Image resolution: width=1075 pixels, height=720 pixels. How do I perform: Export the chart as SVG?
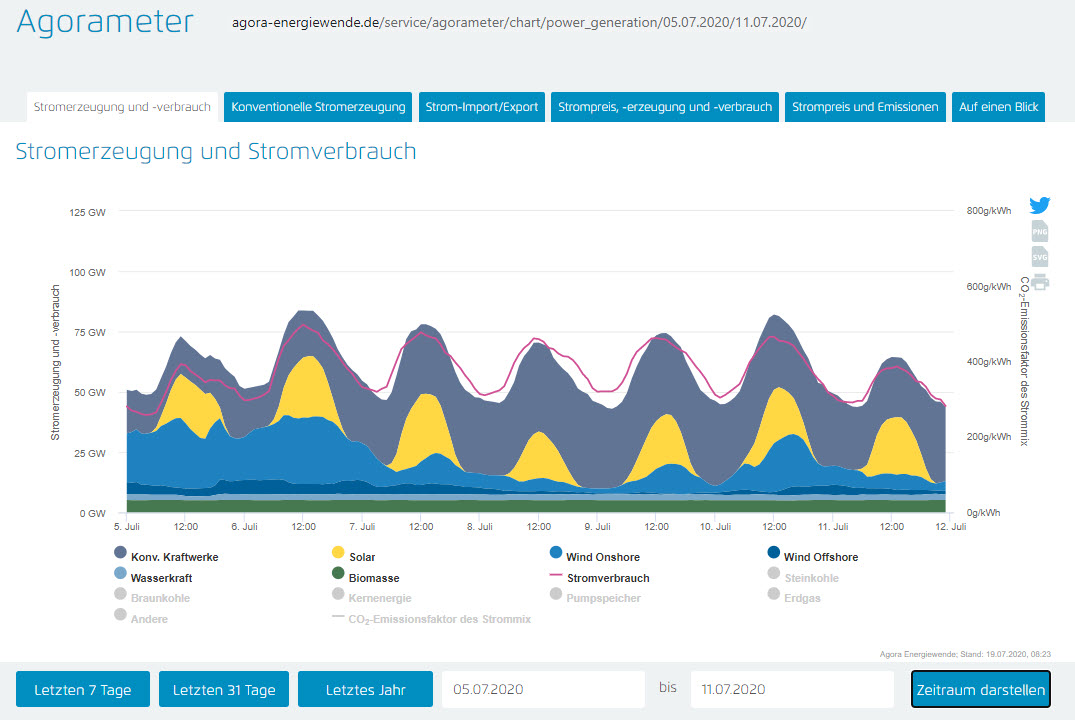[1040, 257]
